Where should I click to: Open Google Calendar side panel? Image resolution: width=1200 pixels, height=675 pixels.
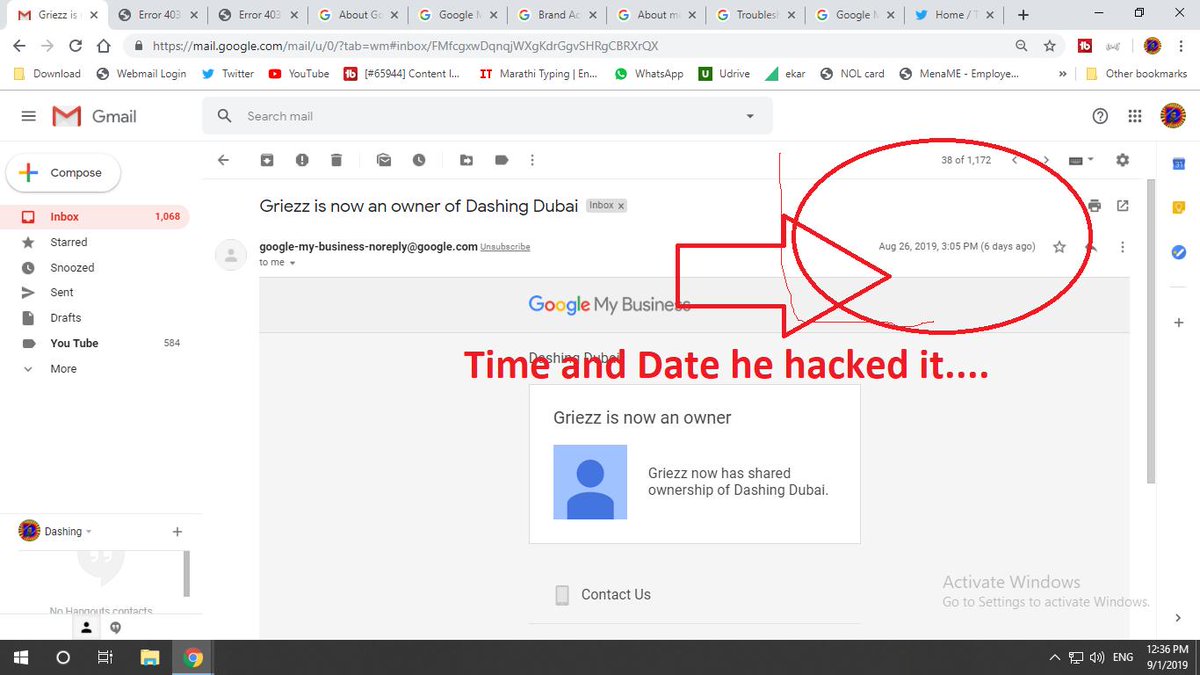tap(1178, 164)
